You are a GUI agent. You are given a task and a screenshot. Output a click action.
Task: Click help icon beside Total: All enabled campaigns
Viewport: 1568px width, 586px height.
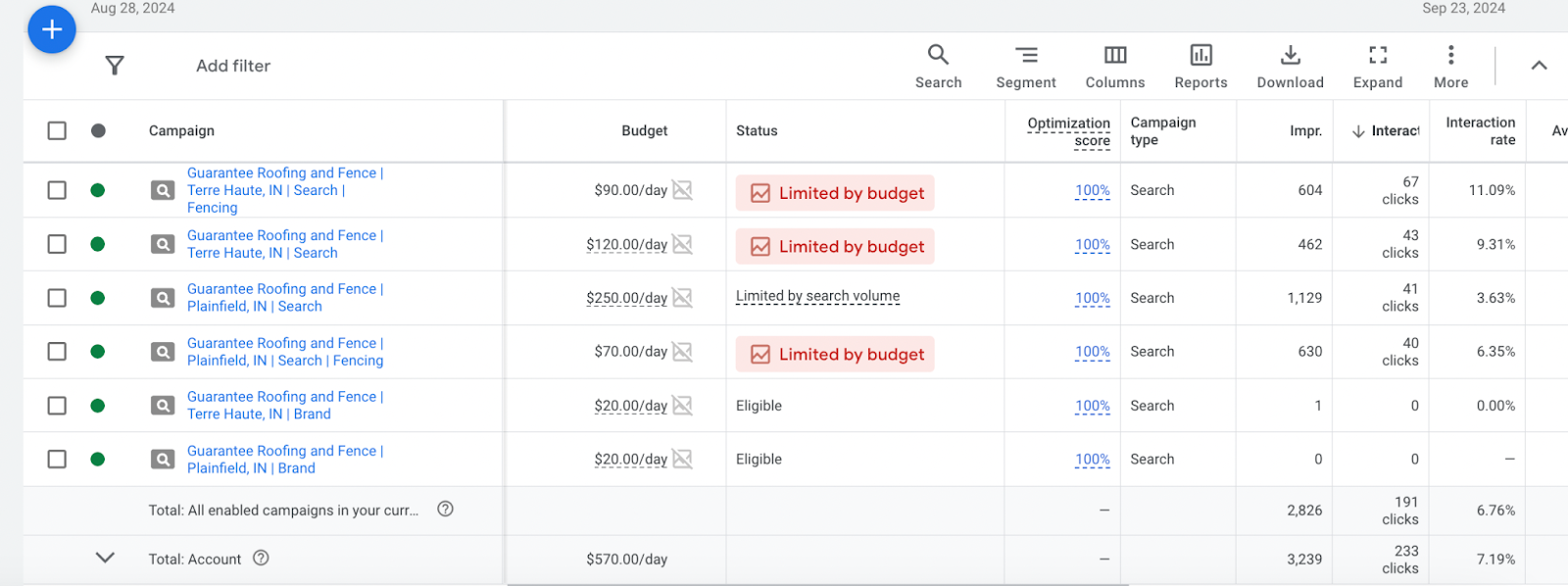(x=445, y=509)
